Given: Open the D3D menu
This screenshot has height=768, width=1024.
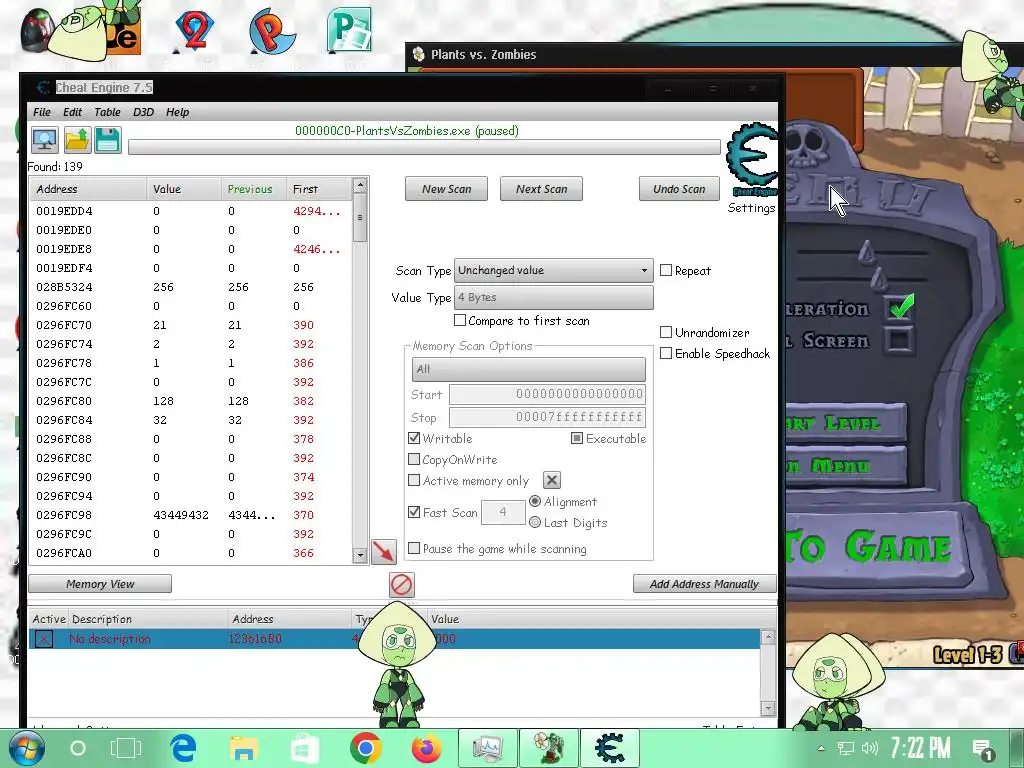Looking at the screenshot, I should [143, 112].
